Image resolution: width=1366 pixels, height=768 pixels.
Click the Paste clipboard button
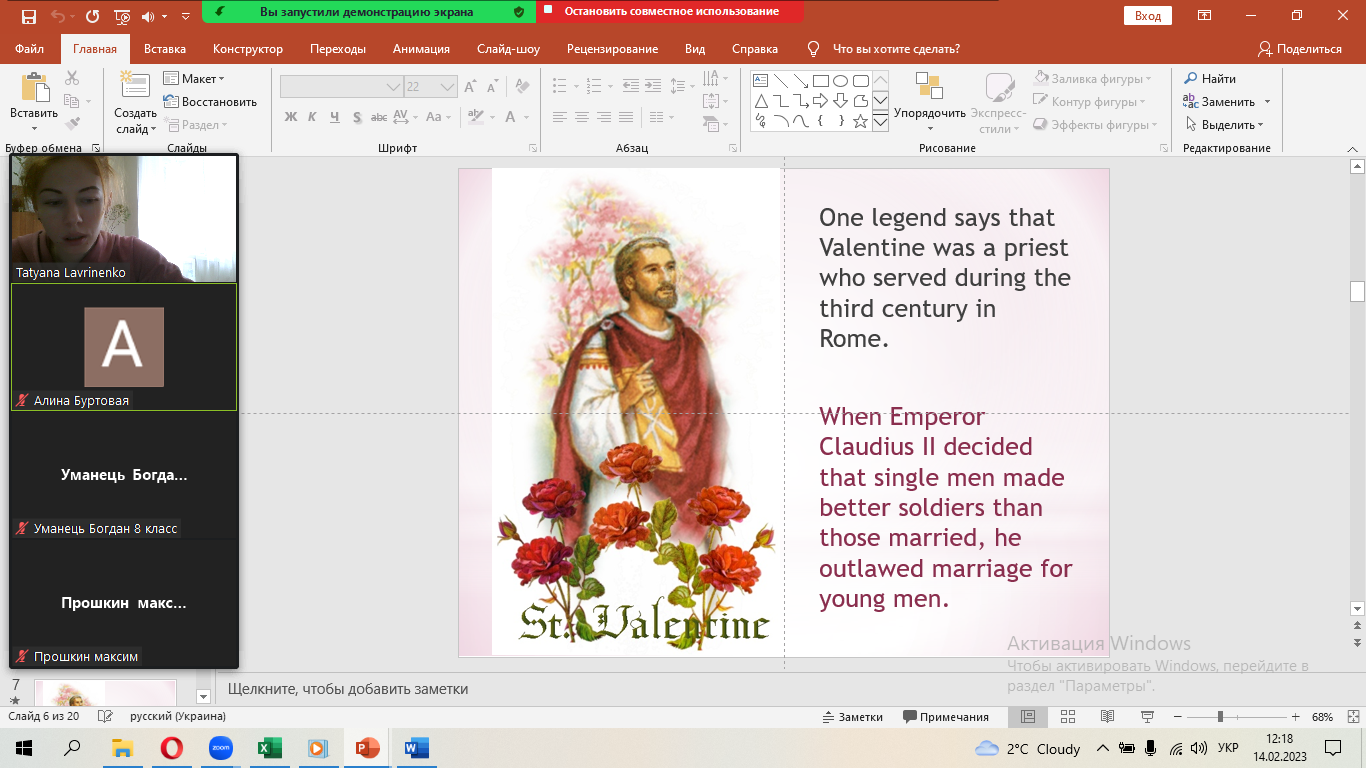coord(35,88)
